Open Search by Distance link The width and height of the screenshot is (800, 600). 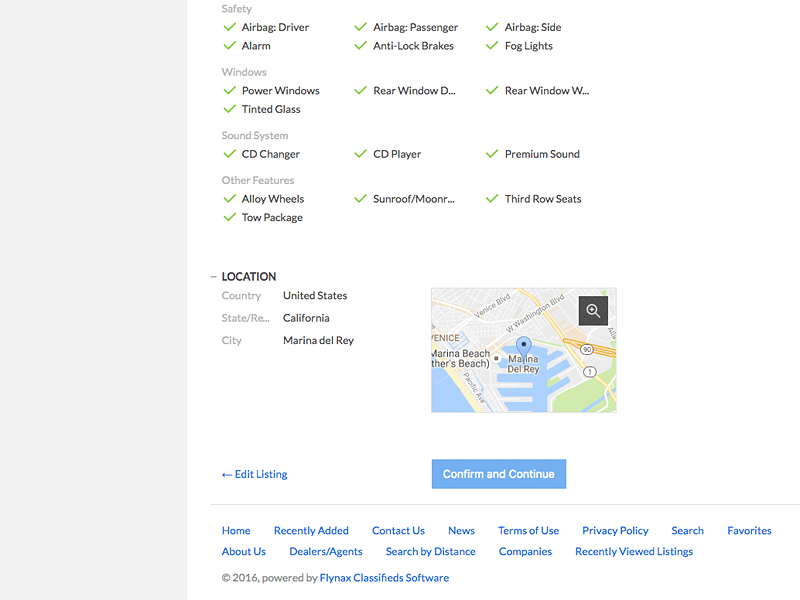pyautogui.click(x=431, y=552)
